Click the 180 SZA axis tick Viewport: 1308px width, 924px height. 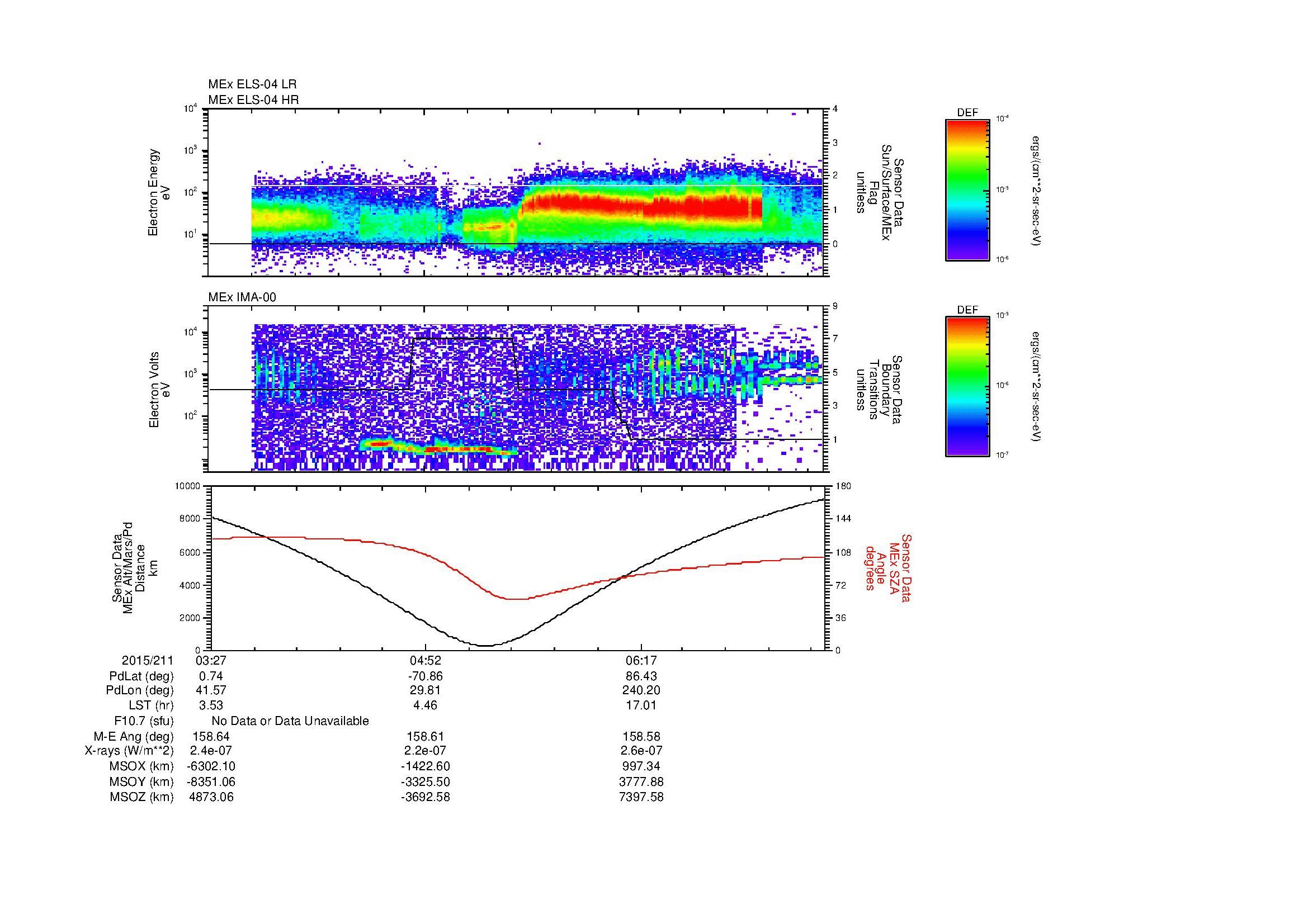[x=843, y=486]
